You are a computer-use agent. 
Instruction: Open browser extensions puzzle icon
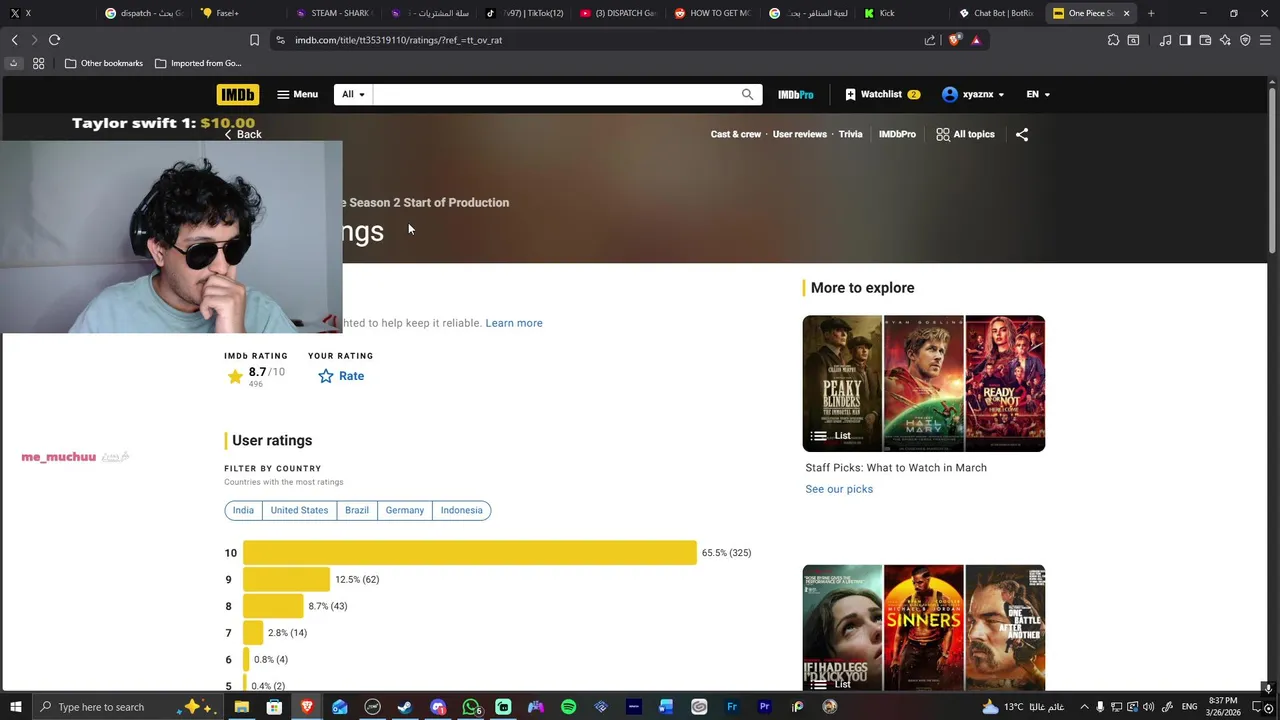pos(1113,40)
